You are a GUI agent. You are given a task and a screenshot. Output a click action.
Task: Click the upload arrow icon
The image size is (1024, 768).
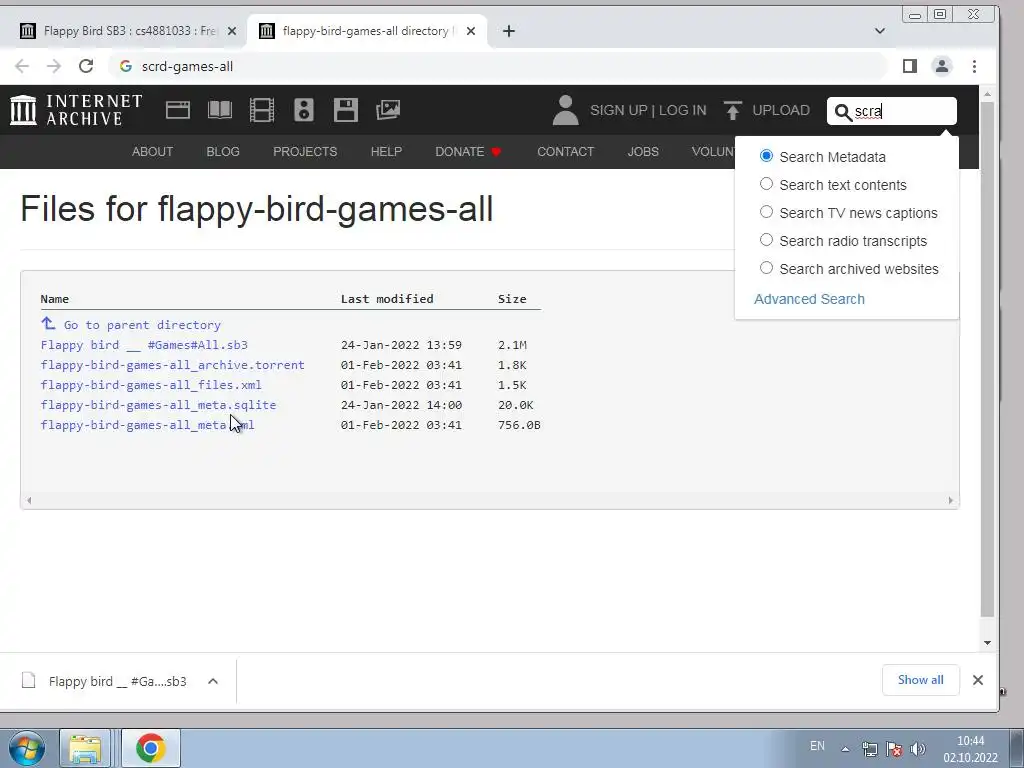[x=733, y=110]
